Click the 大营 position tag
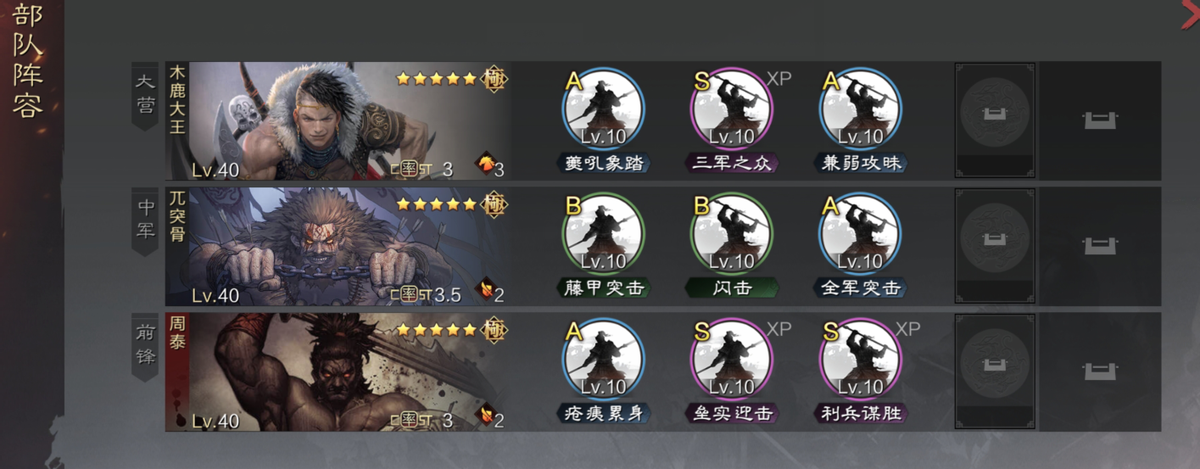This screenshot has width=1200, height=469. 146,95
